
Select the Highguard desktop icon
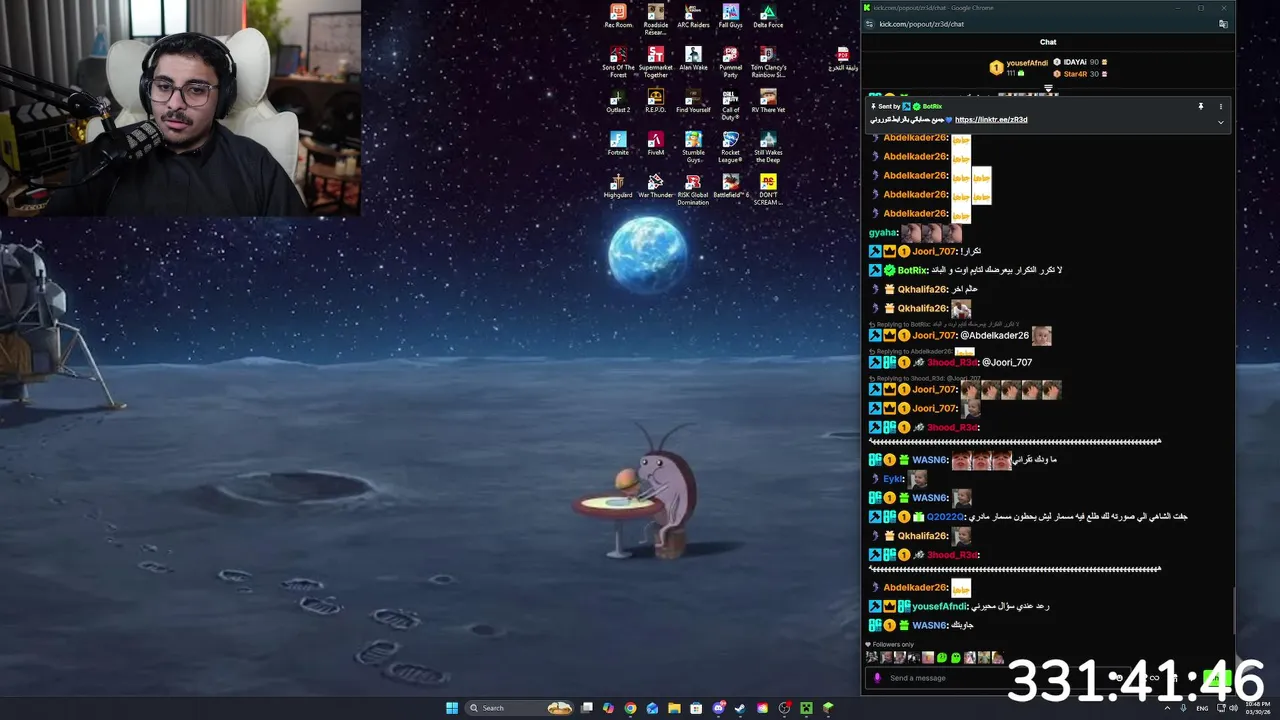click(618, 185)
